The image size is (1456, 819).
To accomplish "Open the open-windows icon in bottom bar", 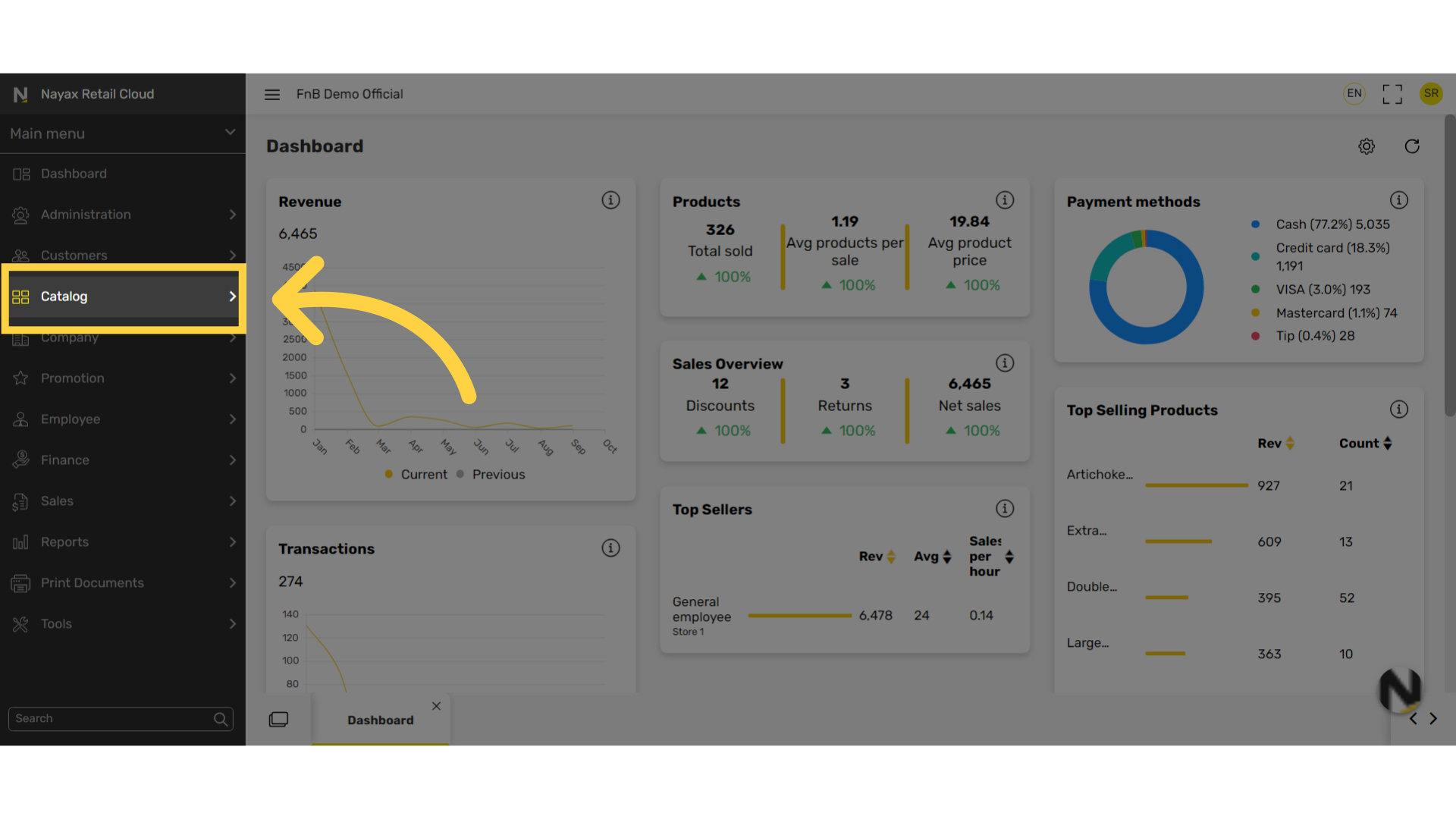I will (278, 719).
